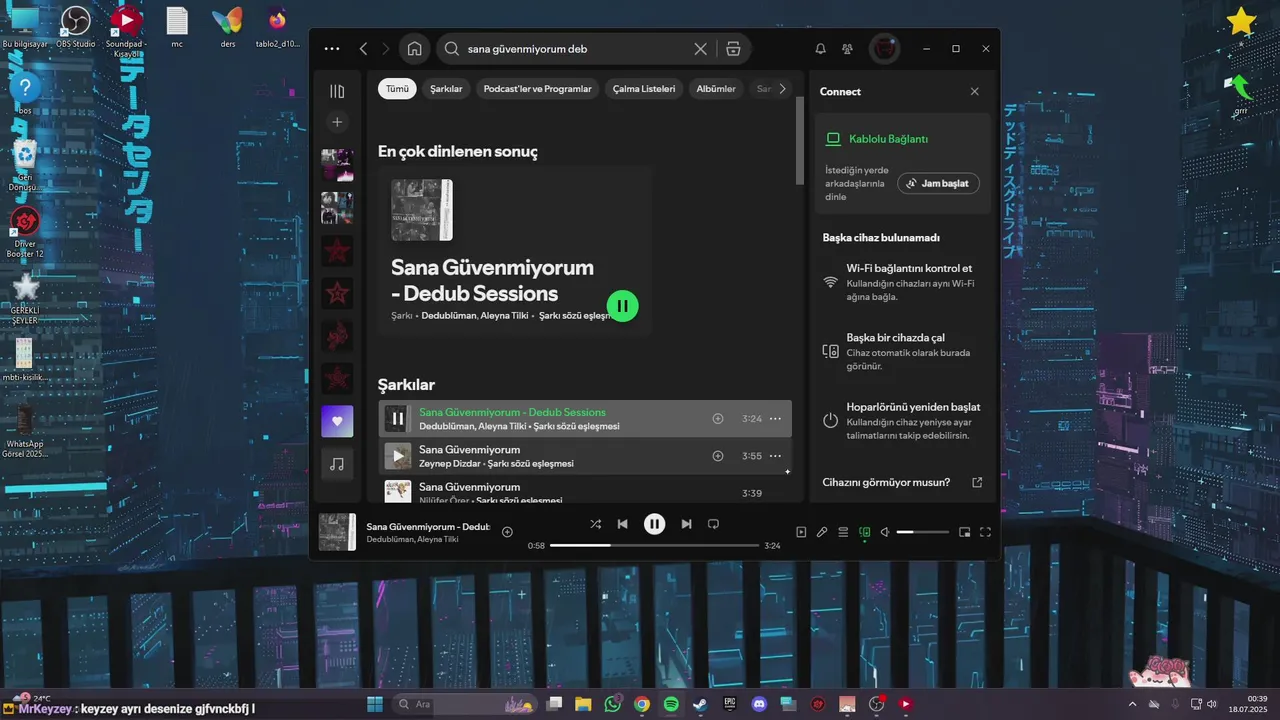Play Sana Güvenmiyorum by Zeynep Dizdar
This screenshot has width=1280, height=720.
(397, 456)
